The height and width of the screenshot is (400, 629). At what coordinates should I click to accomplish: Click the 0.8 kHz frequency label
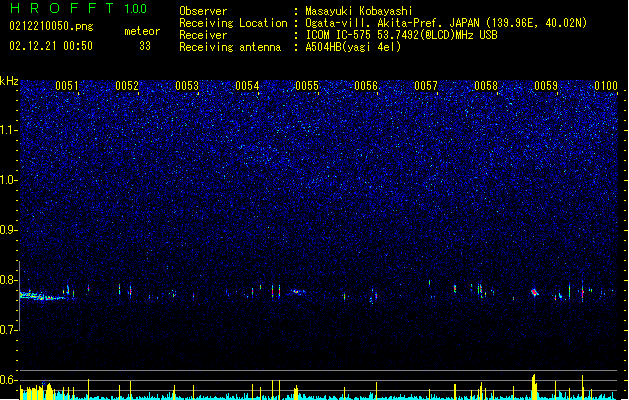pyautogui.click(x=9, y=280)
